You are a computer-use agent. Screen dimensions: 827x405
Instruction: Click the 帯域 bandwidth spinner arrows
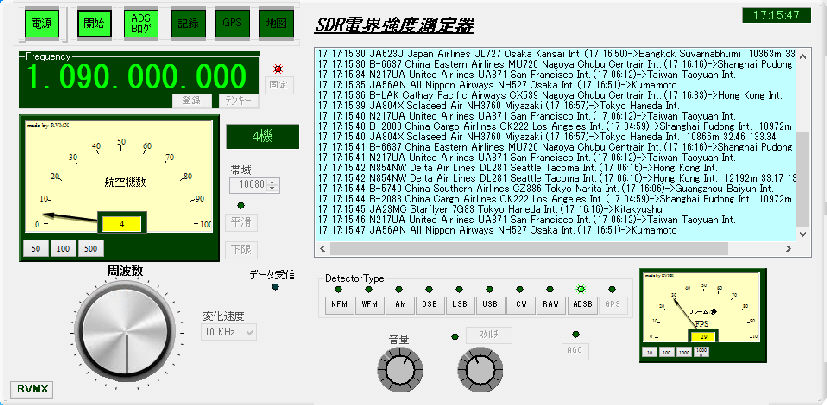click(x=272, y=186)
